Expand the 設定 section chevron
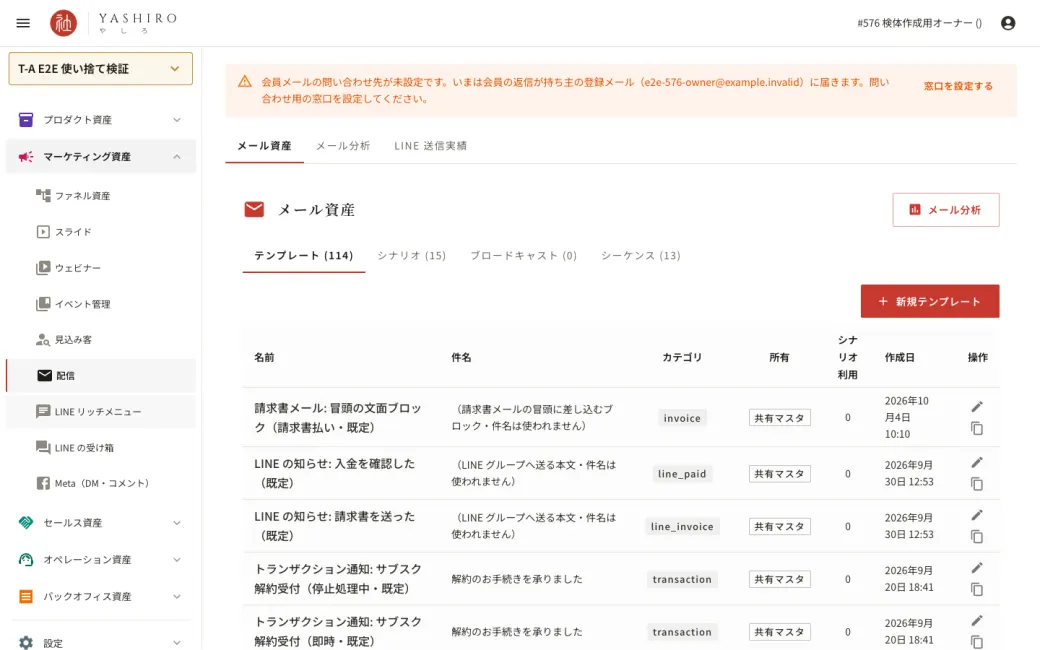Viewport: 1040px width, 650px height. click(x=177, y=643)
